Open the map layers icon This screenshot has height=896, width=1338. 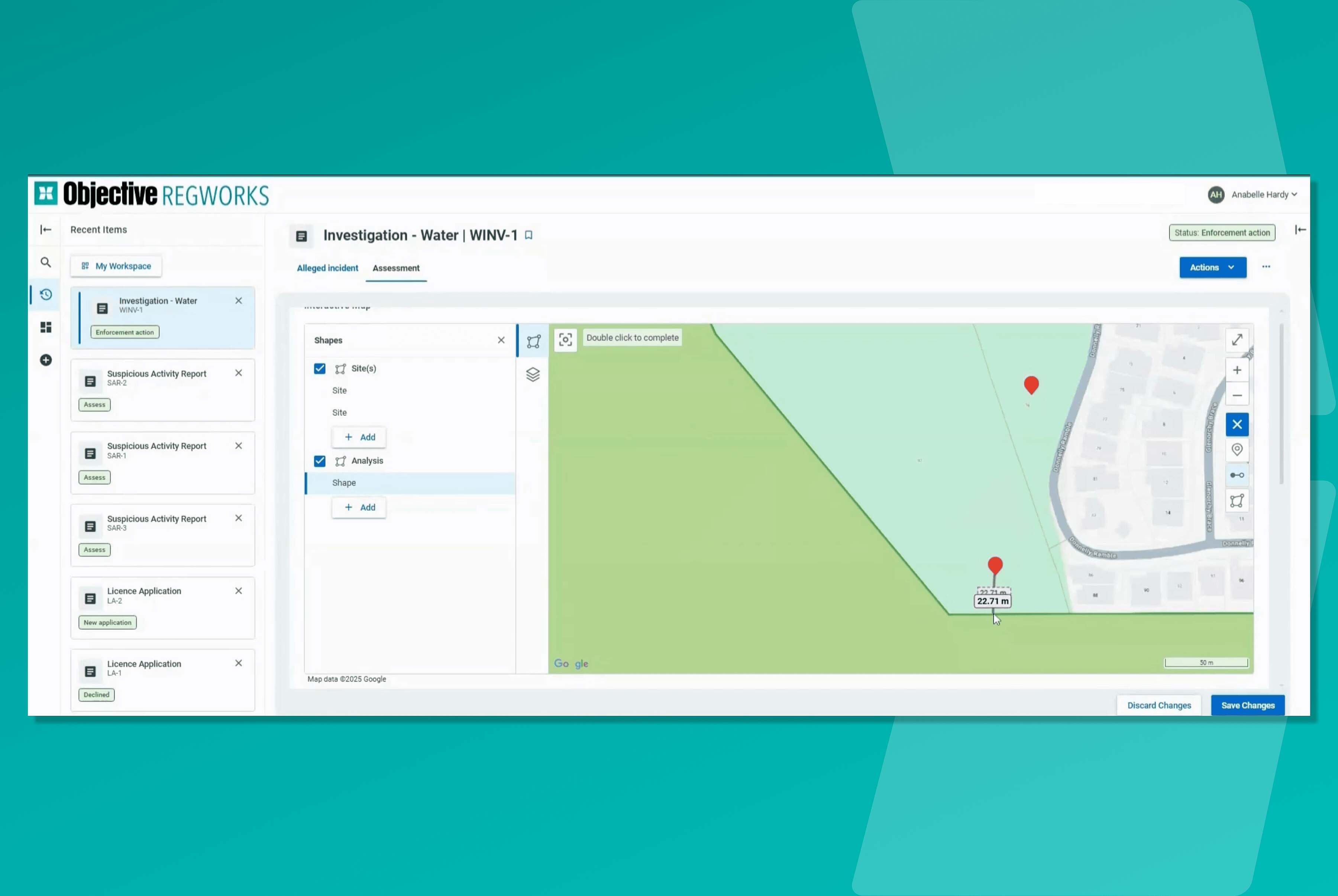pyautogui.click(x=533, y=374)
